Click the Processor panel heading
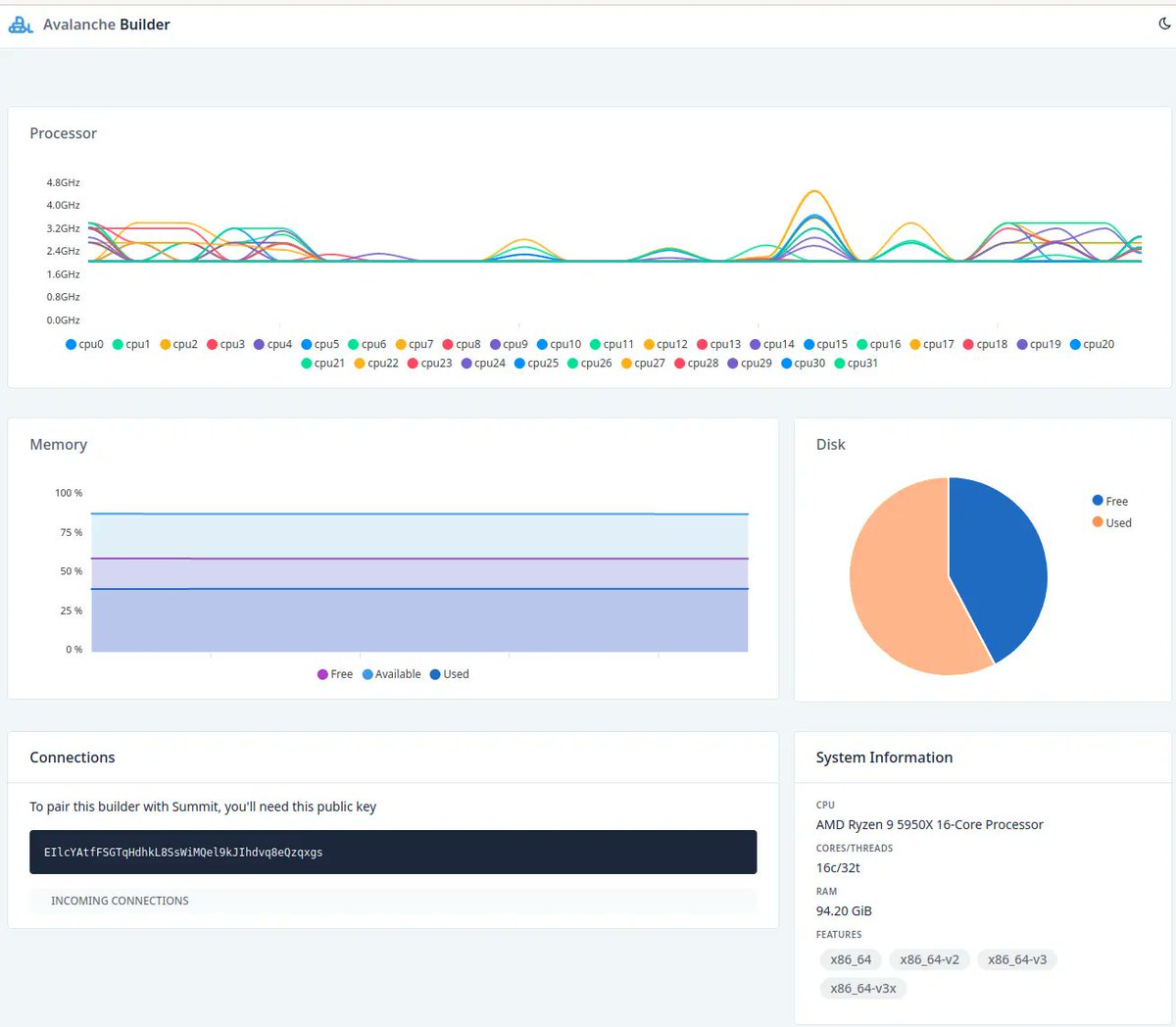This screenshot has width=1176, height=1027. click(x=64, y=133)
